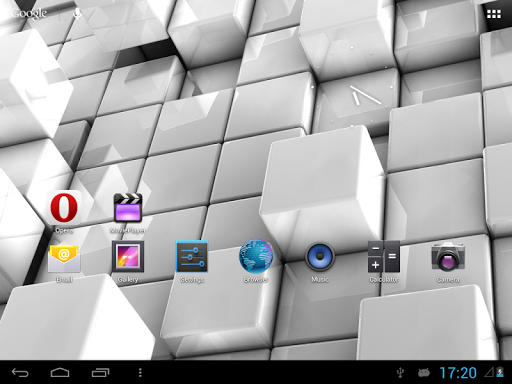Tap the USB connection status icon
Image resolution: width=512 pixels, height=384 pixels.
click(400, 373)
